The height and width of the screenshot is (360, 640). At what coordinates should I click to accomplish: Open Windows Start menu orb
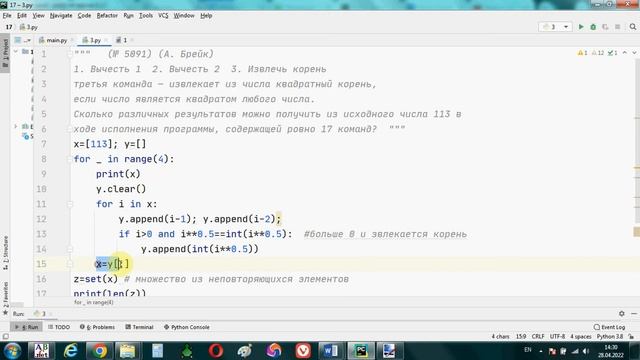pos(12,351)
